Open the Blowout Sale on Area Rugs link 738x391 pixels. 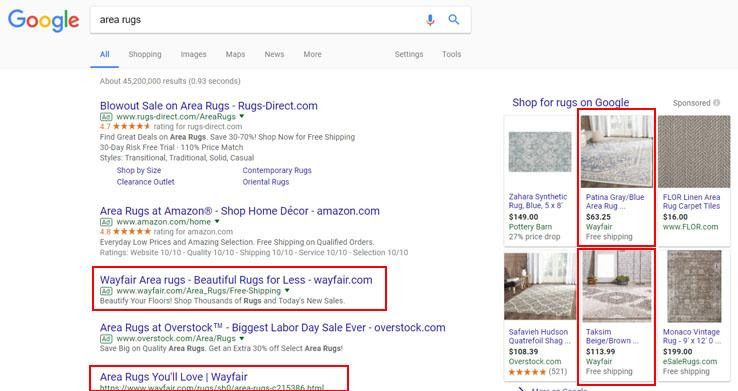[209, 105]
